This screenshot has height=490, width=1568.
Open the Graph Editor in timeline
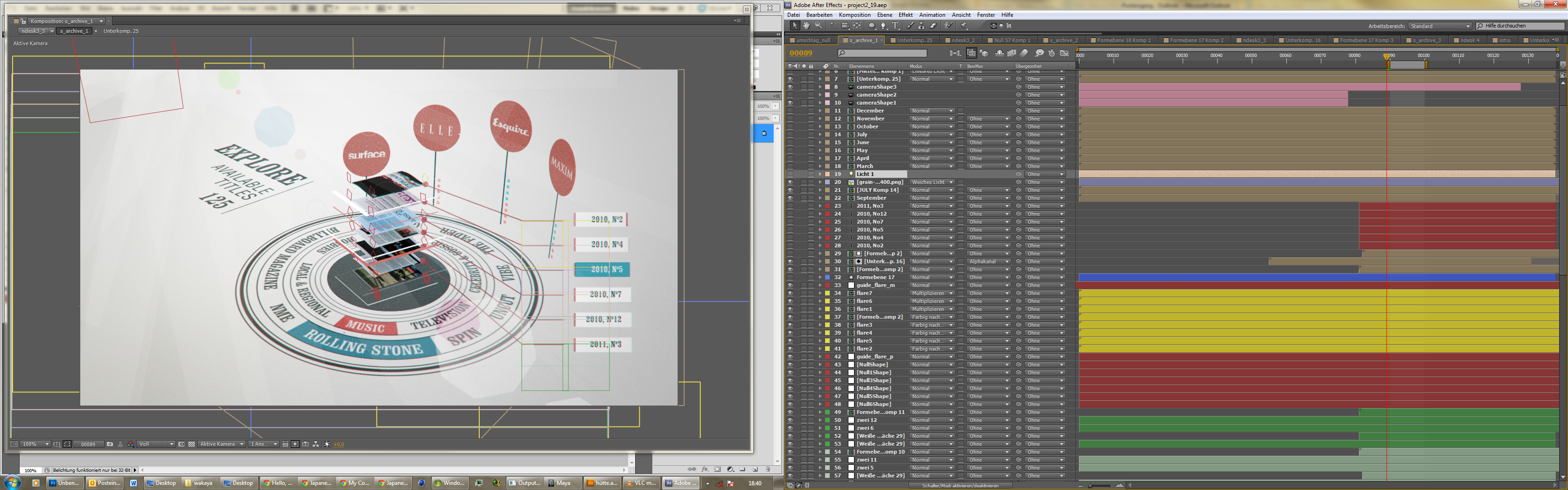click(1064, 54)
